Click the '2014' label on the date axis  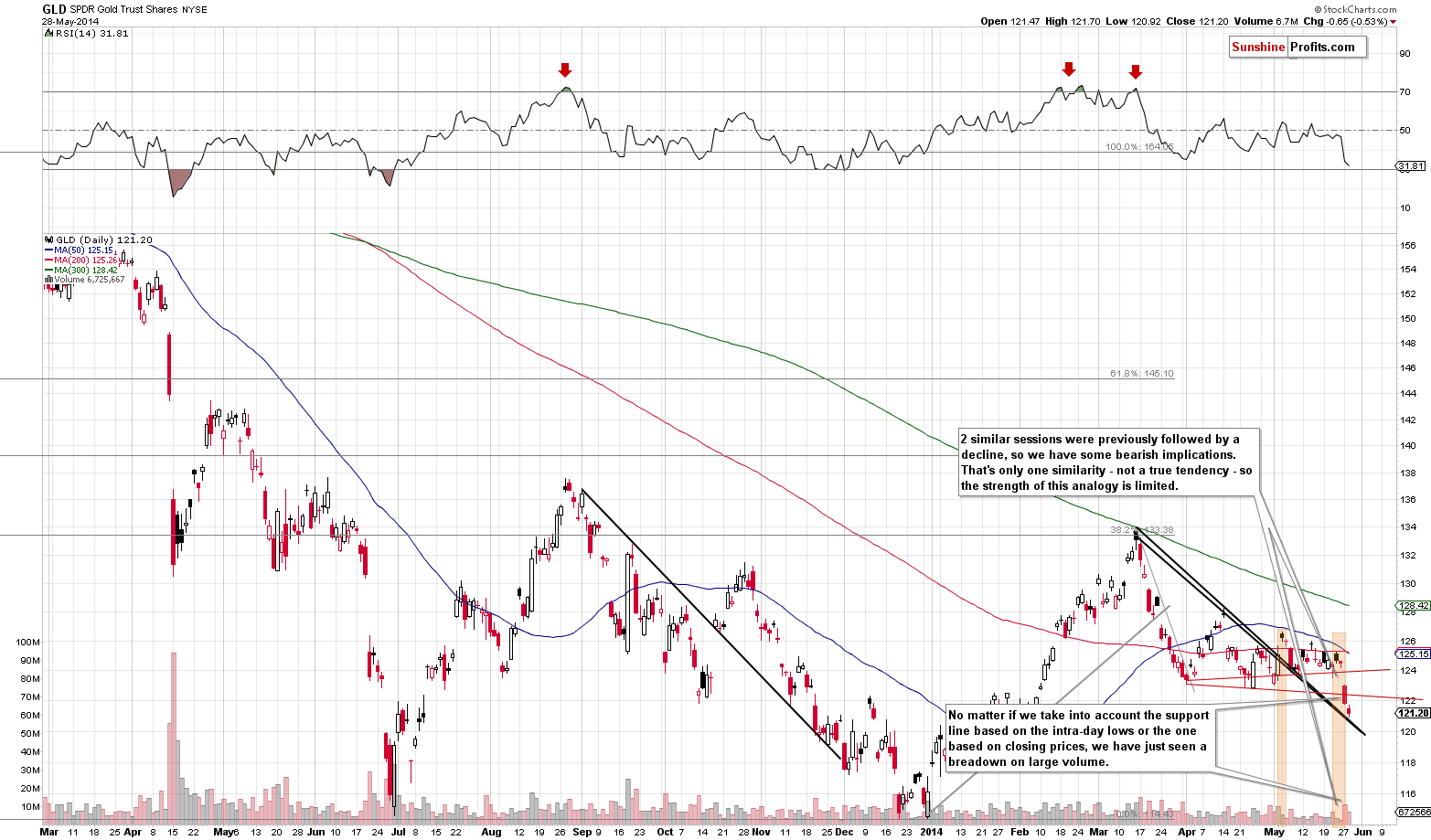click(x=931, y=833)
